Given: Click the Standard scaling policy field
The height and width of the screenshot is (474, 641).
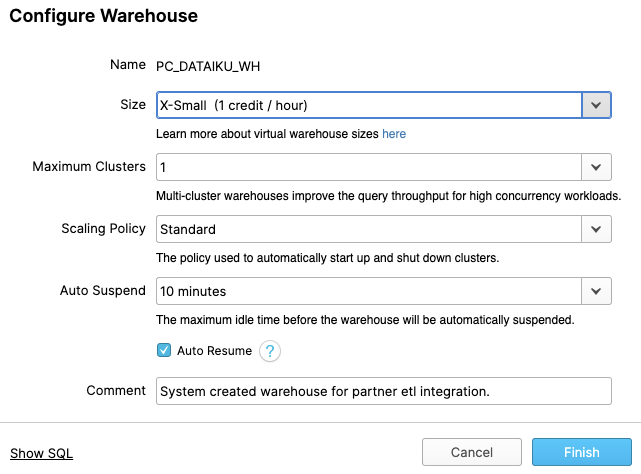Looking at the screenshot, I should 368,229.
